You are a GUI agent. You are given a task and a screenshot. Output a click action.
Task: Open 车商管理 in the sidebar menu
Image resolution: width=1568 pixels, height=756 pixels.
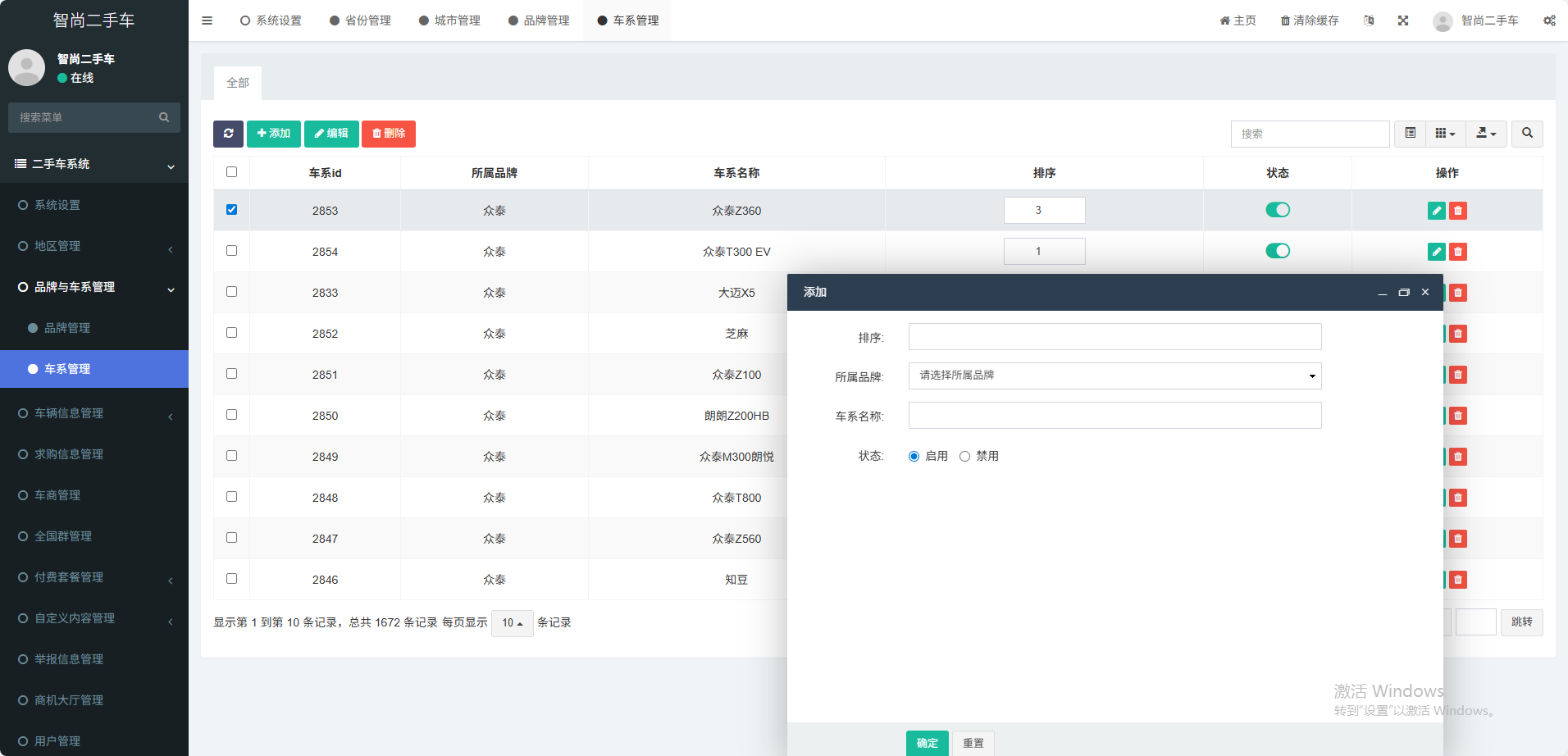click(x=57, y=495)
